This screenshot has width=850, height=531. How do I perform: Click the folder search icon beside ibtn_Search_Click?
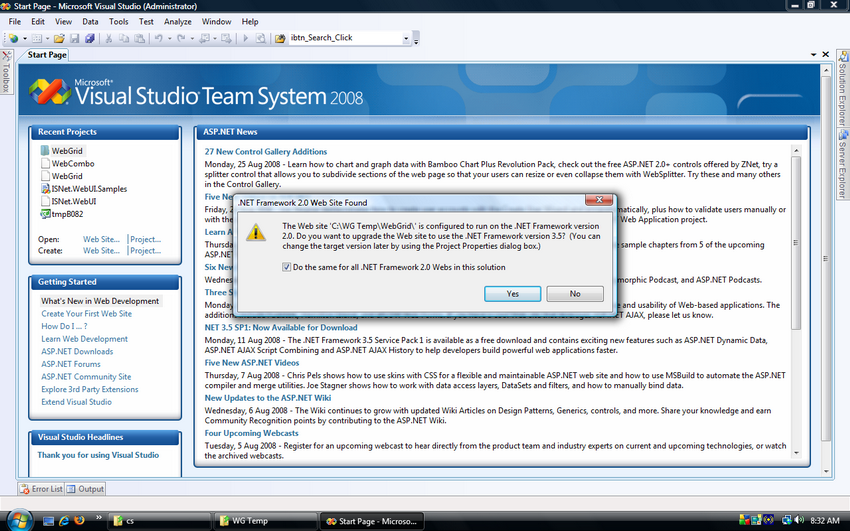[x=280, y=38]
